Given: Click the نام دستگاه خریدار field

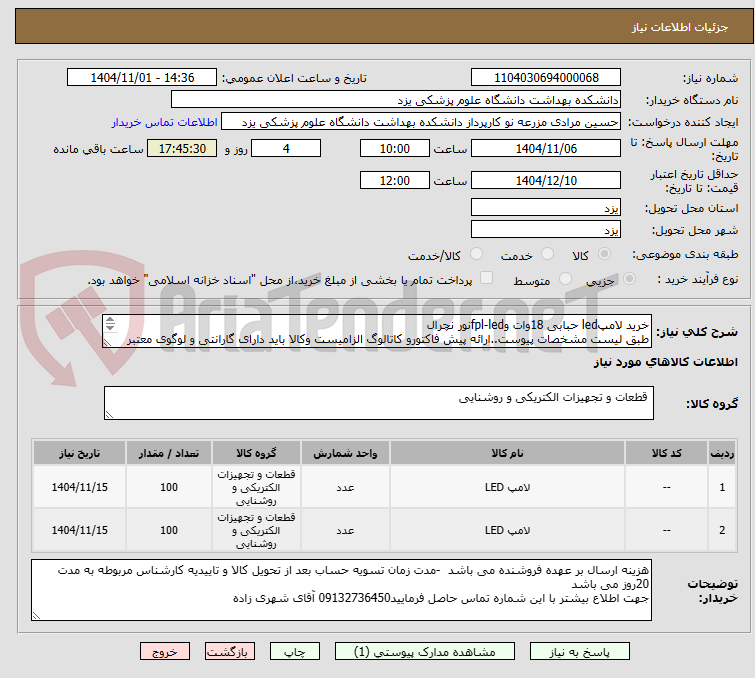Looking at the screenshot, I should [396, 100].
